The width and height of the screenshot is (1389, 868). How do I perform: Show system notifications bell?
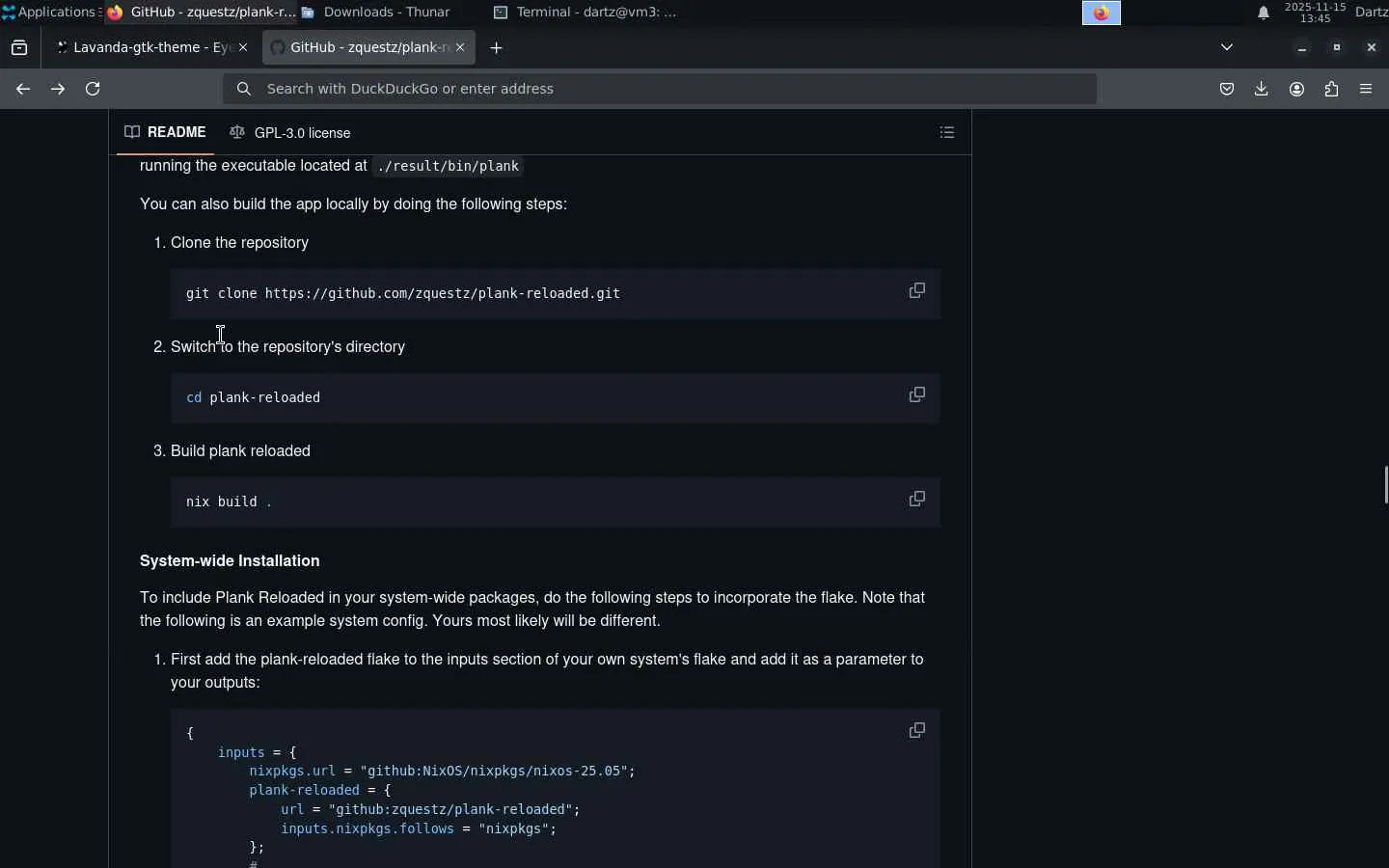click(1264, 13)
